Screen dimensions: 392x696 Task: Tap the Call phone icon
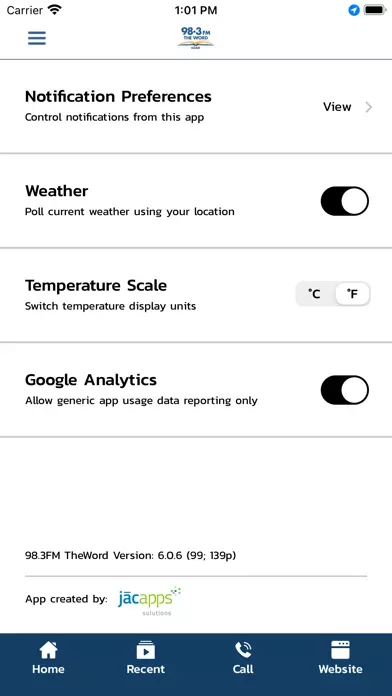pyautogui.click(x=243, y=650)
